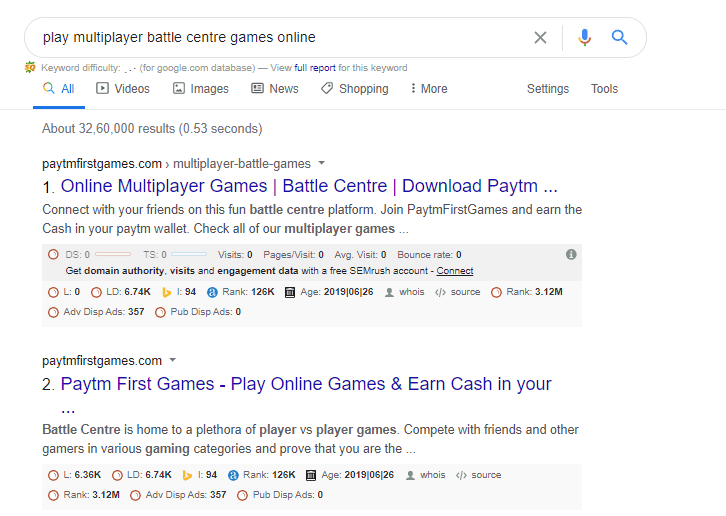
Task: Click the LD: 6.74K icon in second result
Action: pos(118,475)
